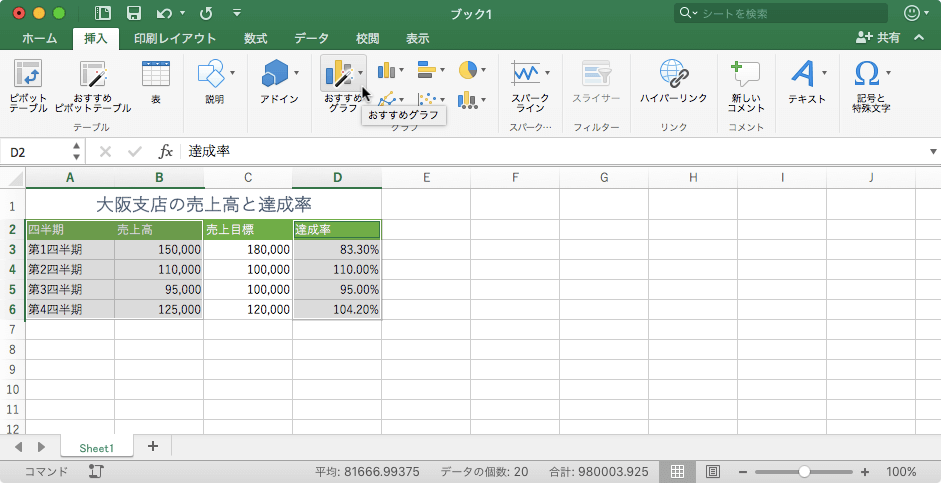Customize the quick access toolbar
Screen dimensions: 941x483
tap(236, 13)
